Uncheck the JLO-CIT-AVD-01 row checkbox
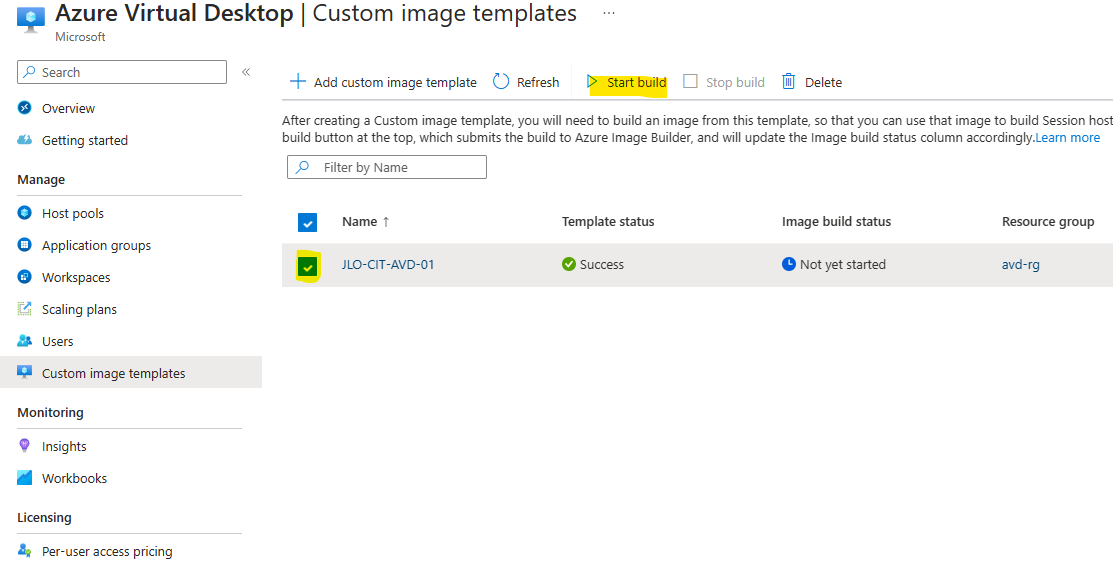Image resolution: width=1113 pixels, height=582 pixels. coord(307,267)
